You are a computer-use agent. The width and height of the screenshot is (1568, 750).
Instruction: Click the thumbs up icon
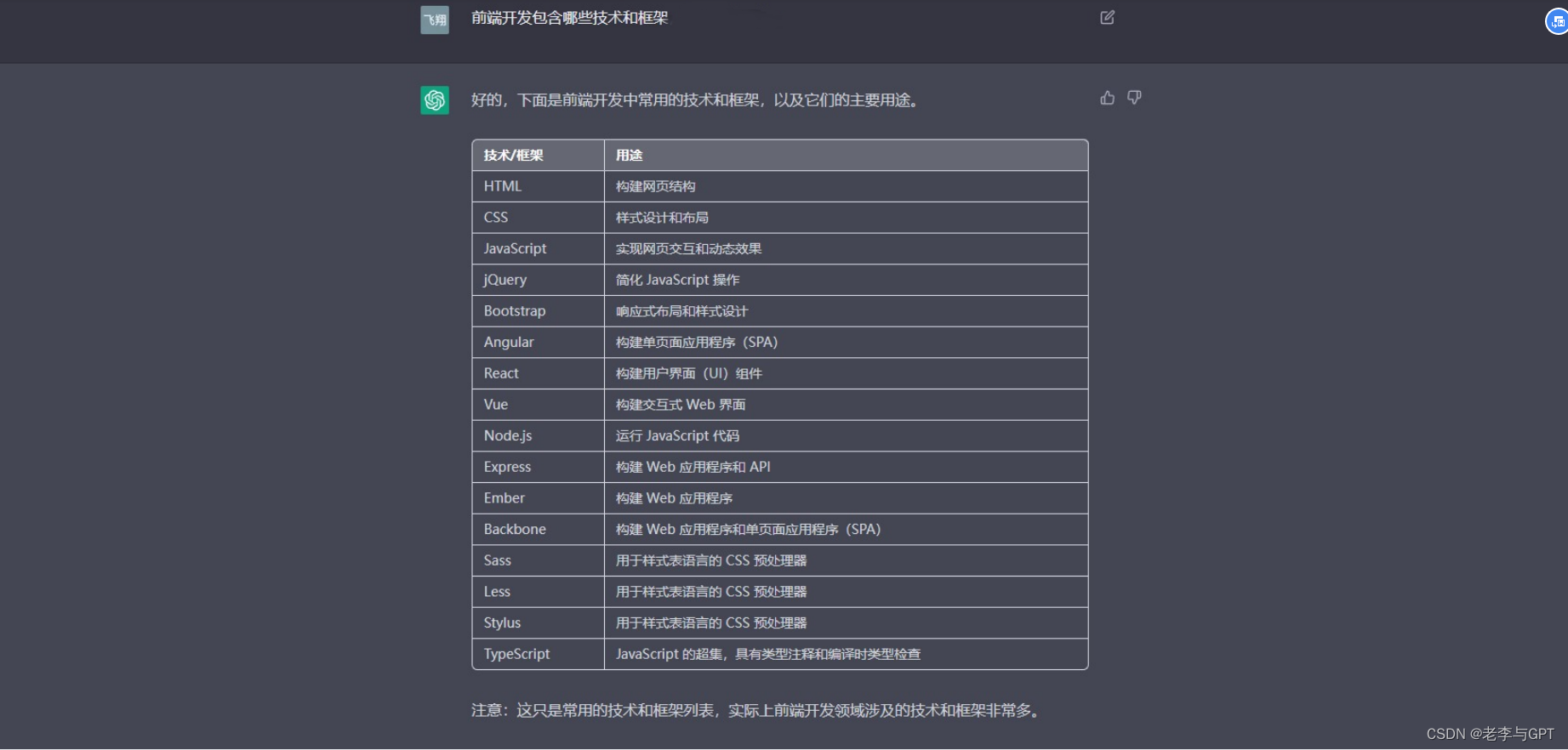pyautogui.click(x=1107, y=98)
